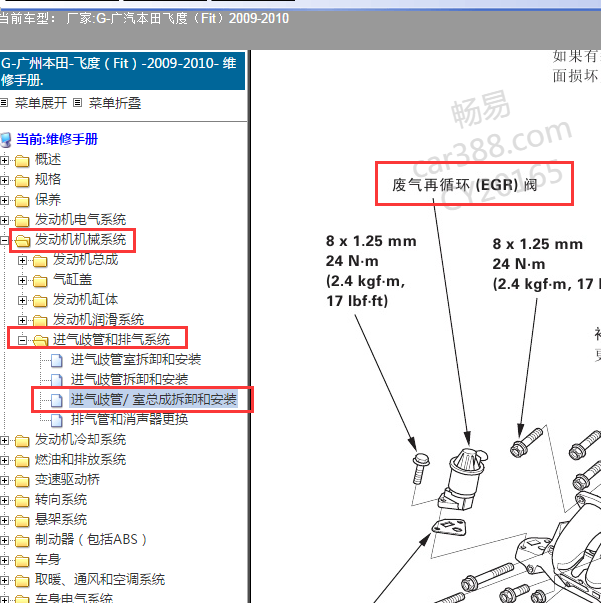The height and width of the screenshot is (603, 601).
Task: Select 当前:维修手册 root label
Action: point(57,139)
